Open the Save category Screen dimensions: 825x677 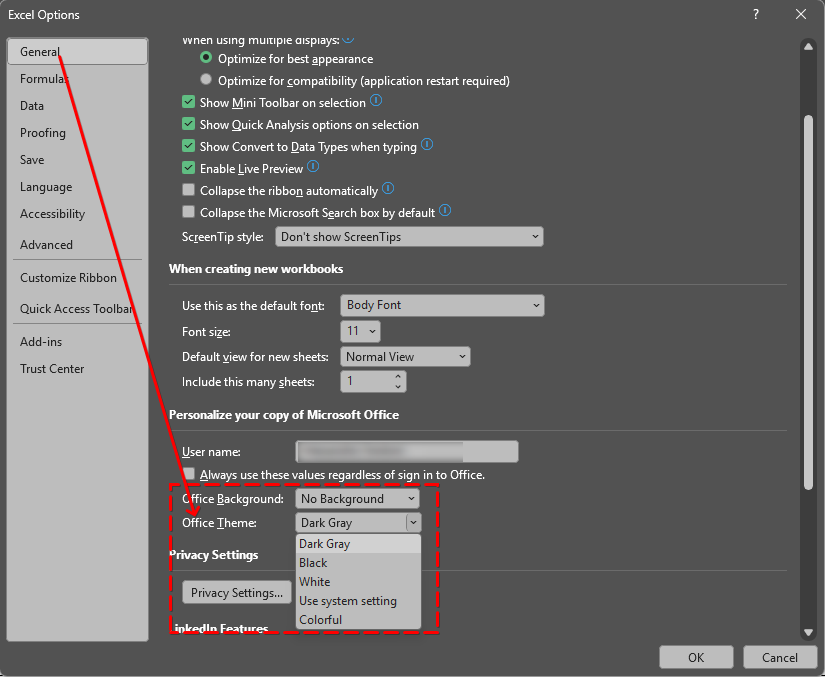(x=77, y=160)
